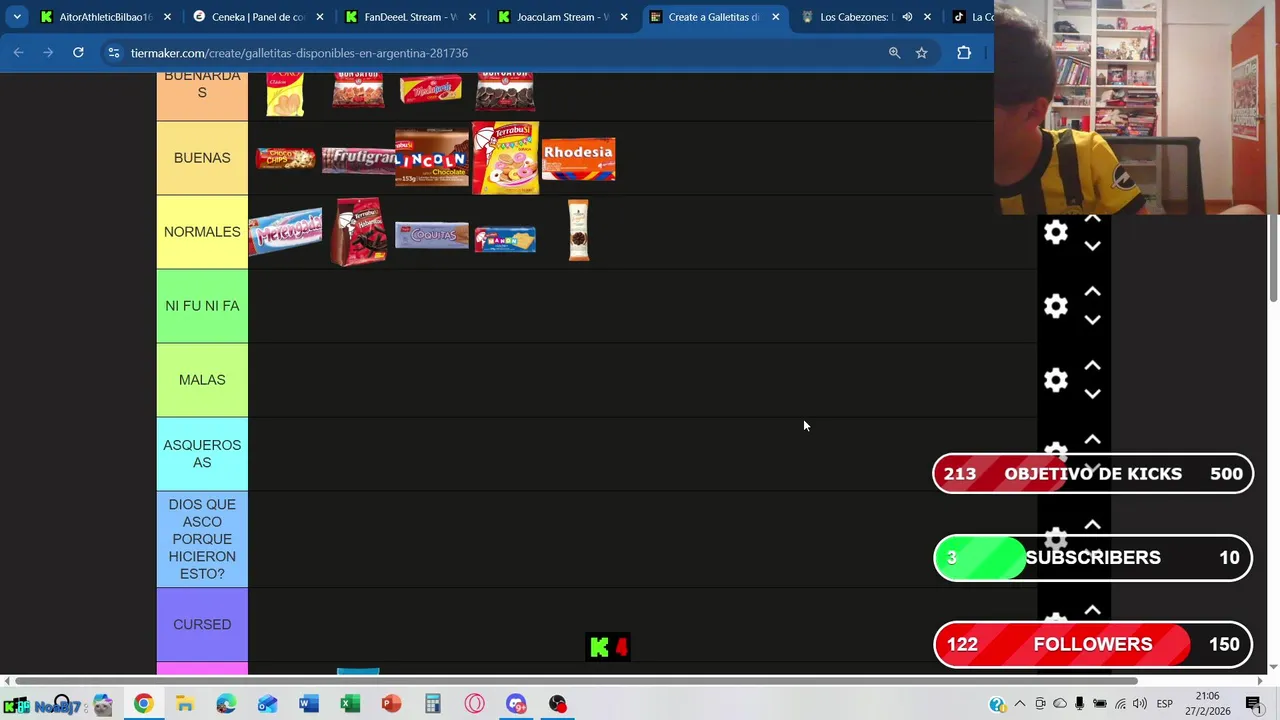Open Opera browser from taskbar

click(x=474, y=704)
